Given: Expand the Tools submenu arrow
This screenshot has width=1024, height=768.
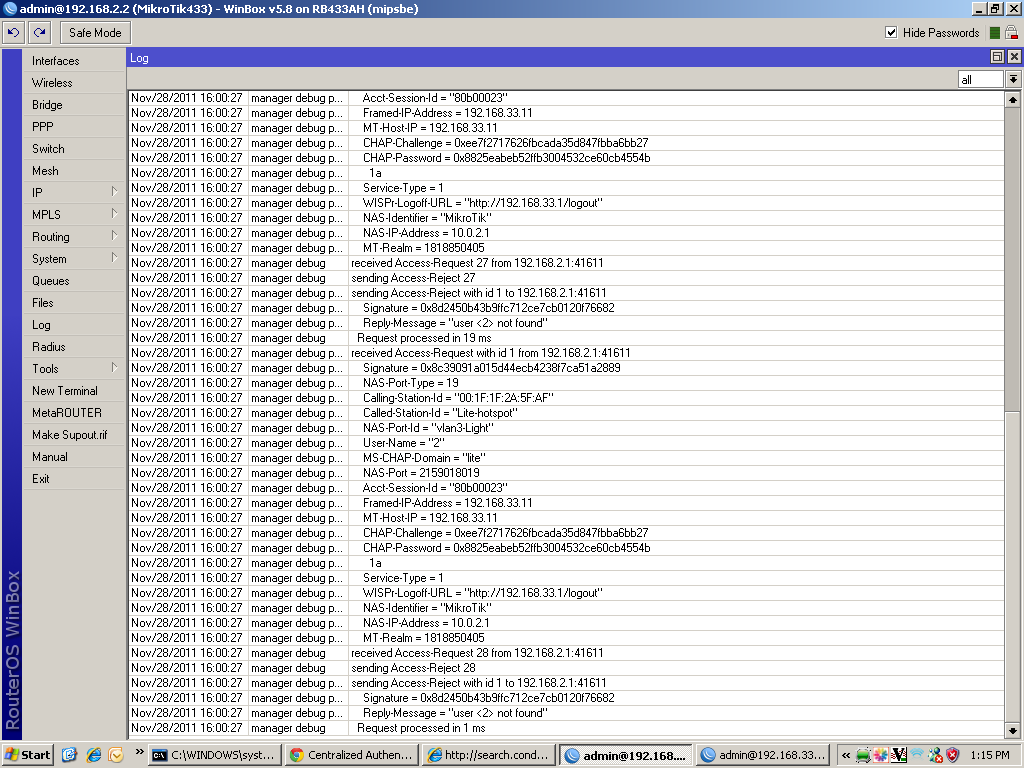Looking at the screenshot, I should tap(114, 368).
